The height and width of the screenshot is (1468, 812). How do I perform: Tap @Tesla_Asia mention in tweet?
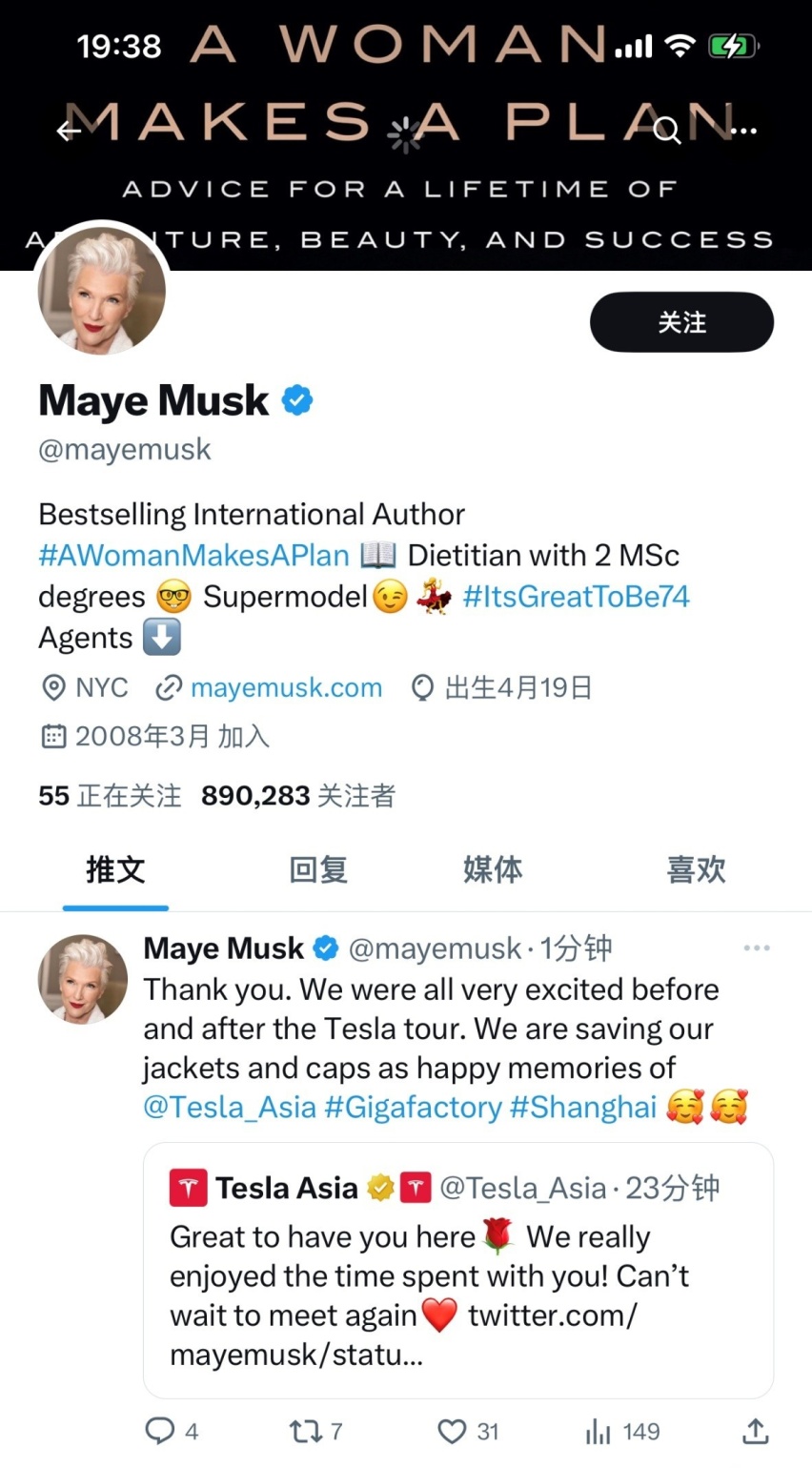coord(229,1107)
